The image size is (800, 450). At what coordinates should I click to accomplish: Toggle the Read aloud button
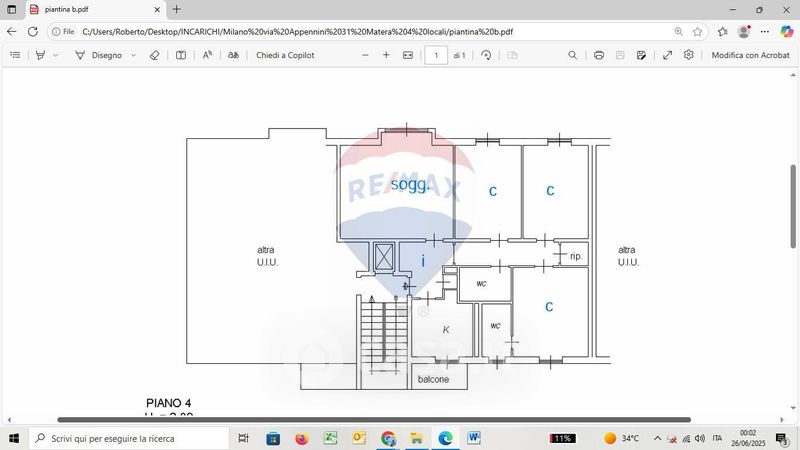[207, 55]
